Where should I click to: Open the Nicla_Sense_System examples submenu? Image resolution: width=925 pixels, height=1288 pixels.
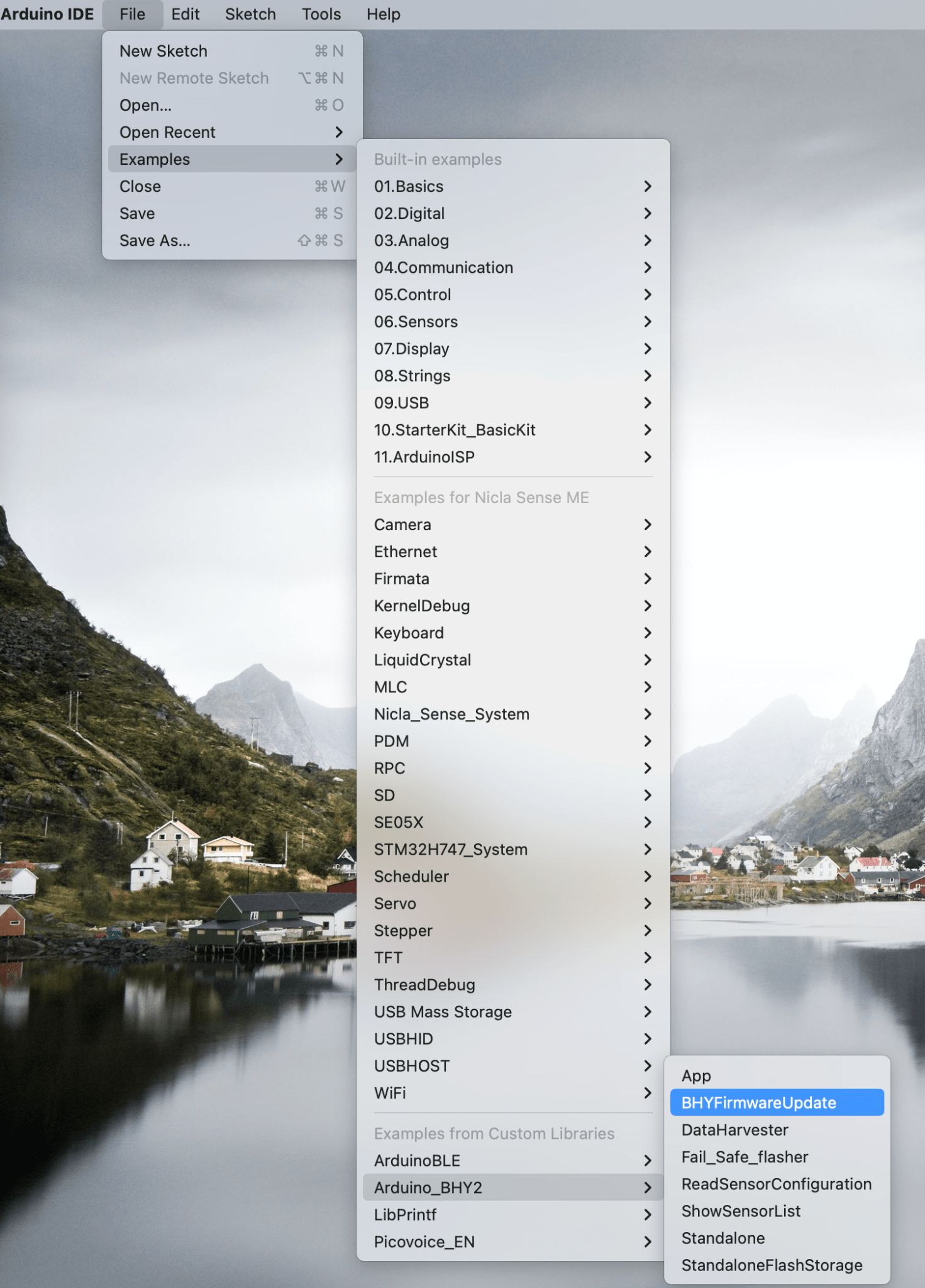512,714
